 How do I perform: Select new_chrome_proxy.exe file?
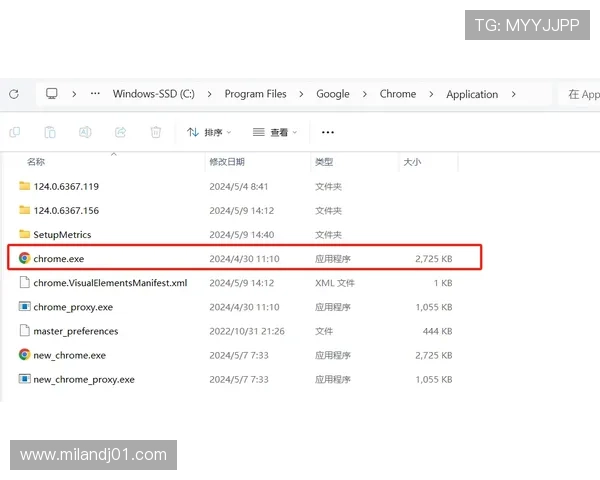(x=84, y=380)
